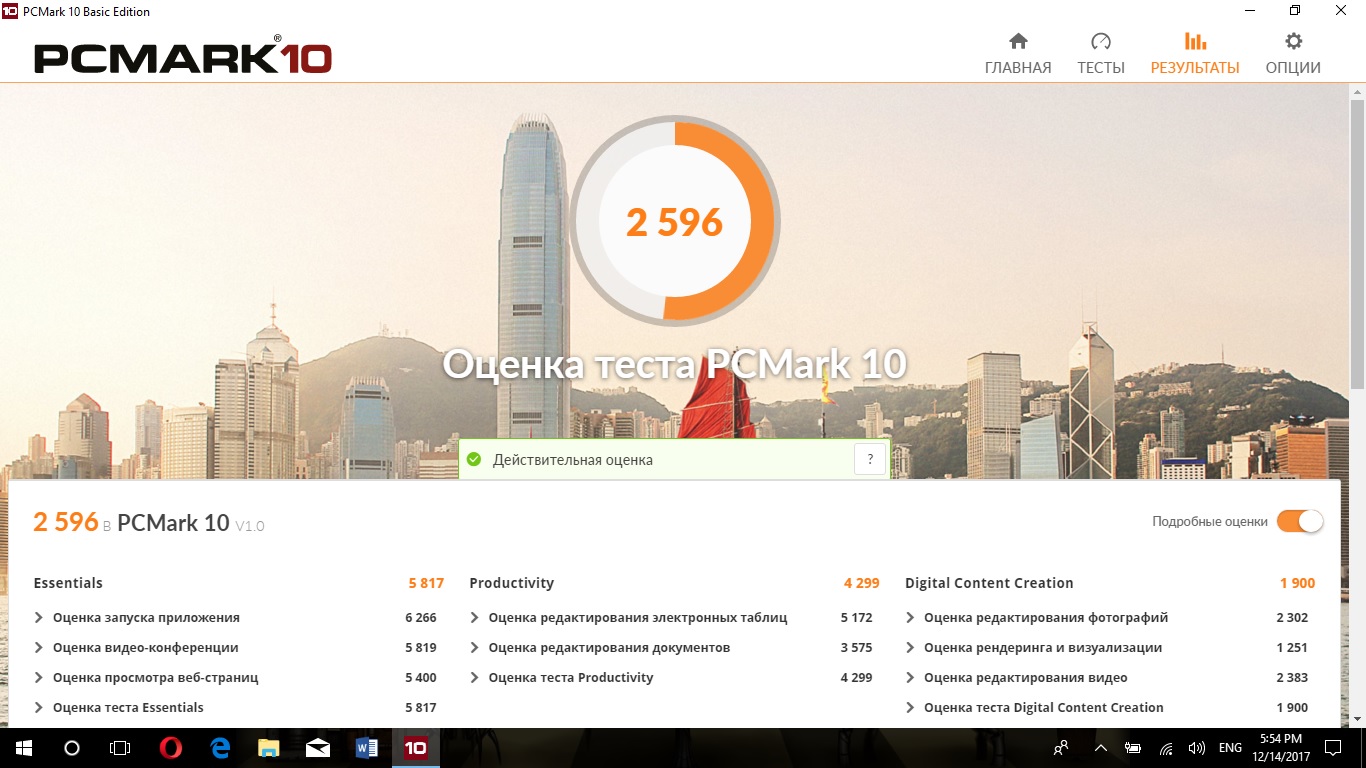
Task: Expand Оценка редактирования электронных таблиц row
Action: click(x=671, y=617)
